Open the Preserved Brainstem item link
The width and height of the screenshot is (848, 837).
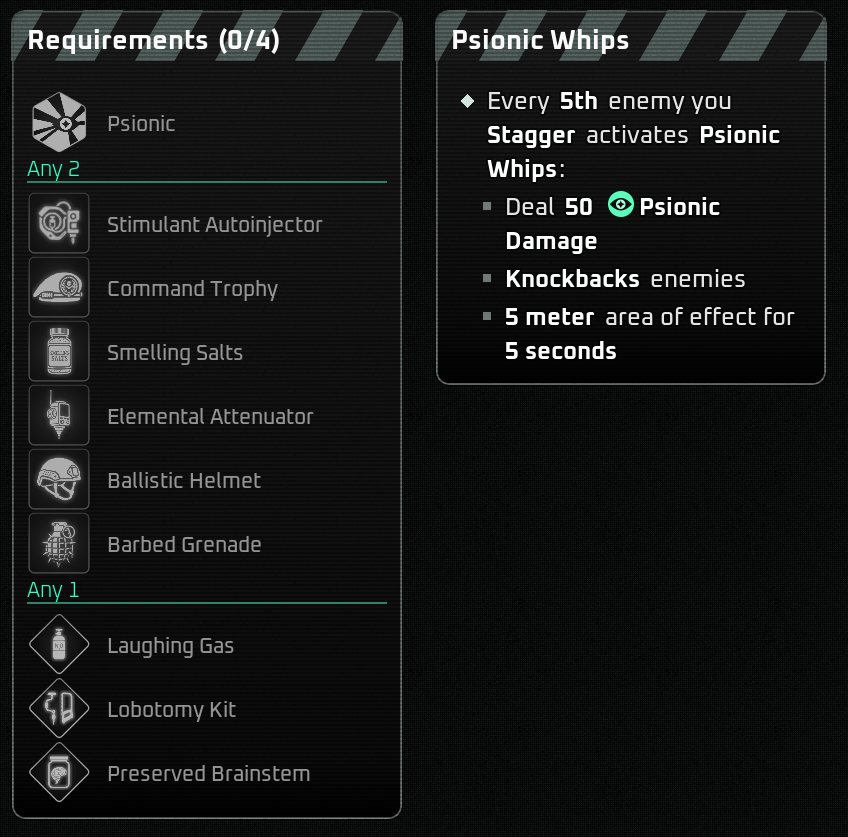(208, 773)
